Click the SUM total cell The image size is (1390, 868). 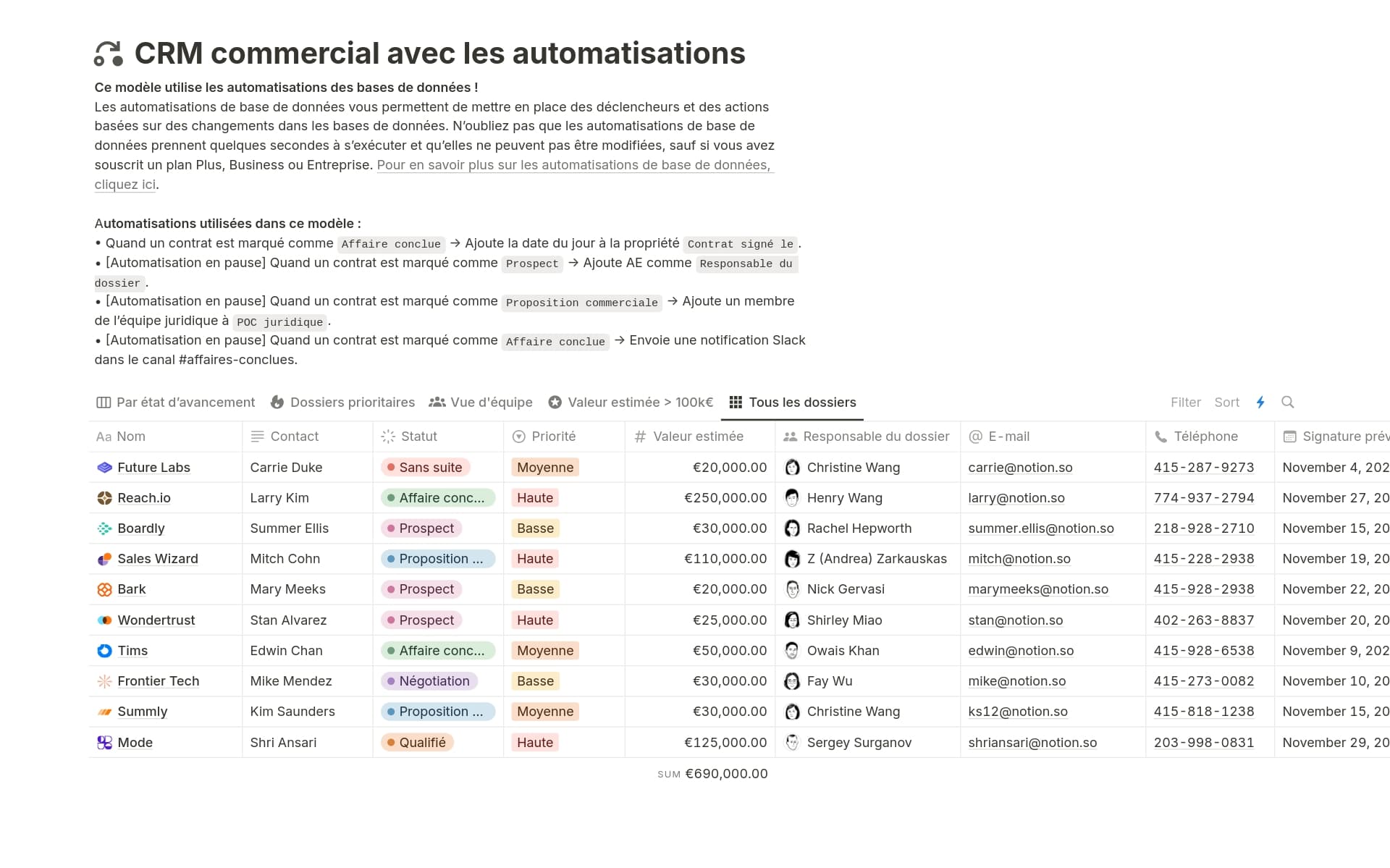coord(712,774)
